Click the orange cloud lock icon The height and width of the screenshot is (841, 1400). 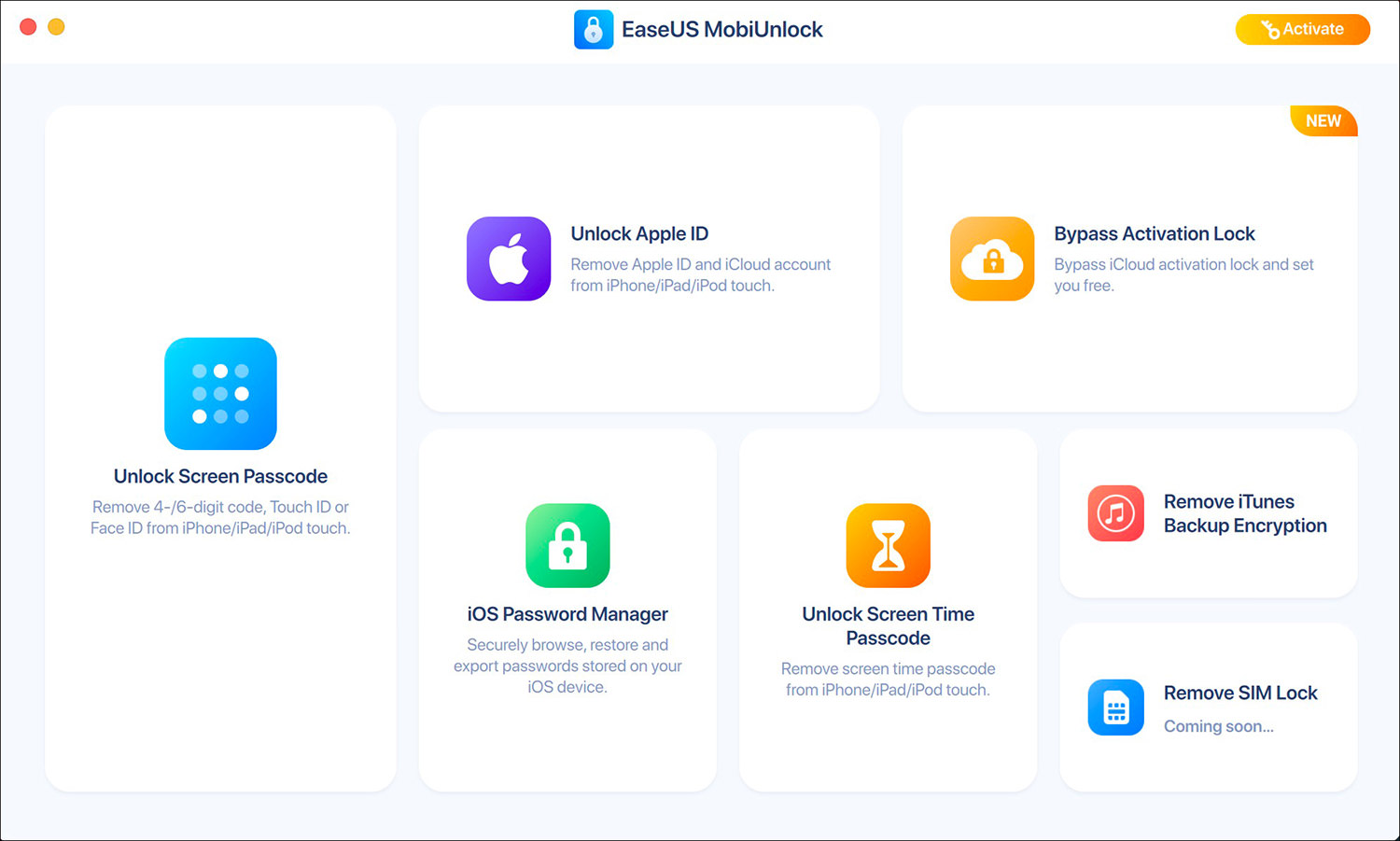click(992, 259)
